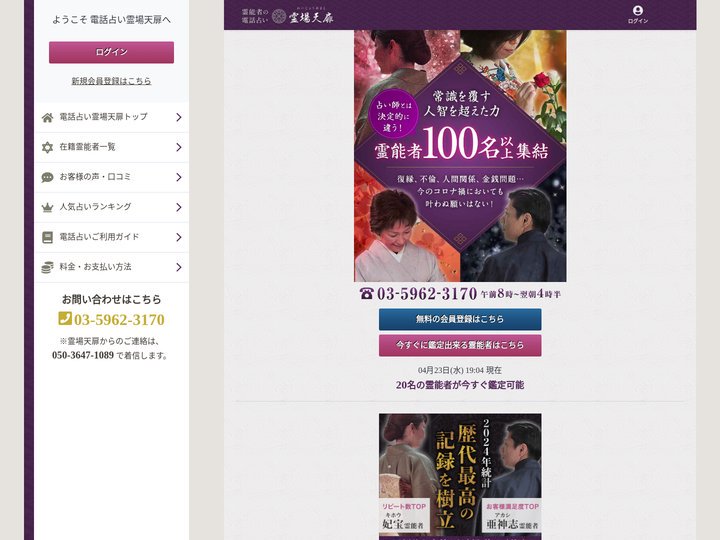720x540 pixels.
Task: Click the 霊場天扉 logo in header
Action: [288, 16]
